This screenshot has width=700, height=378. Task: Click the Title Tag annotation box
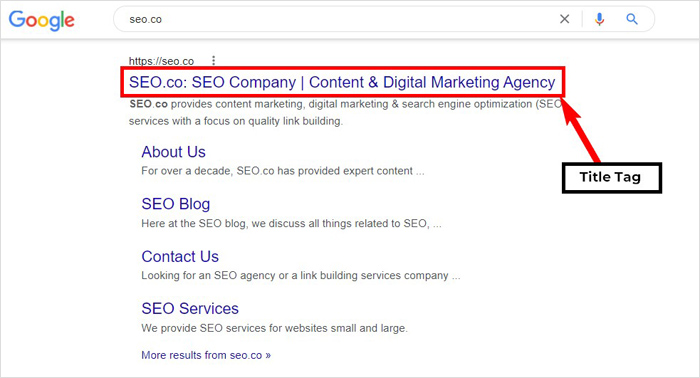pos(612,178)
